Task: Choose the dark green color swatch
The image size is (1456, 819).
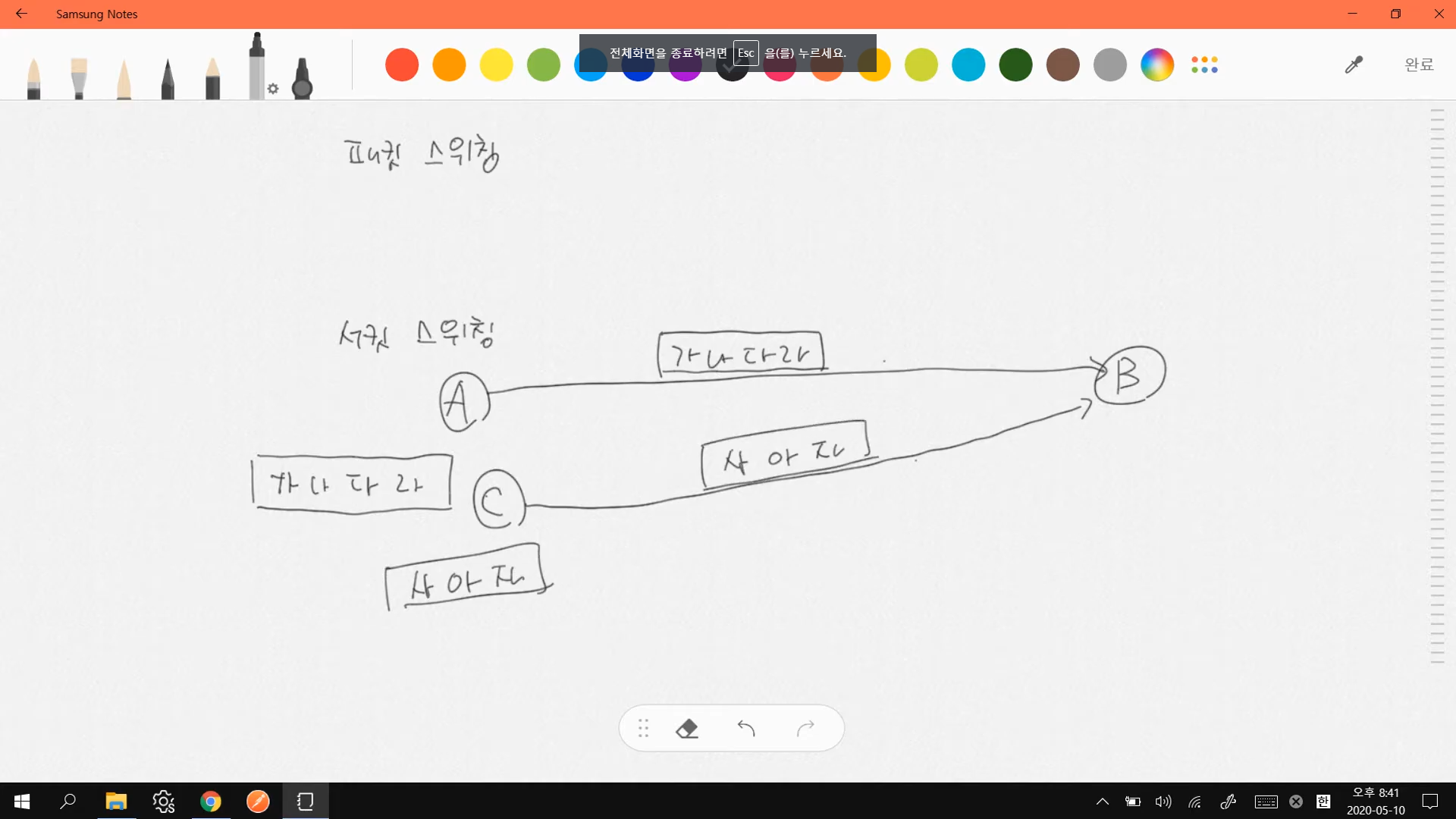Action: coord(1015,64)
